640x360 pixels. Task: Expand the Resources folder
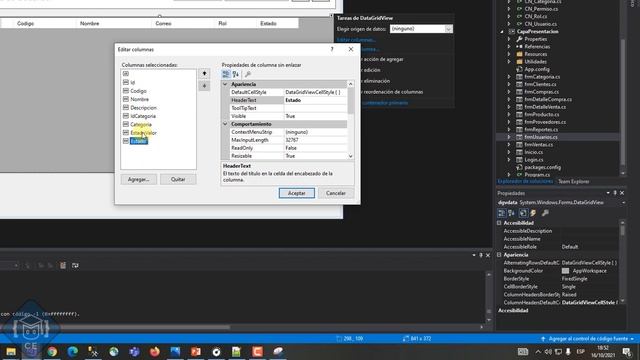pyautogui.click(x=509, y=54)
